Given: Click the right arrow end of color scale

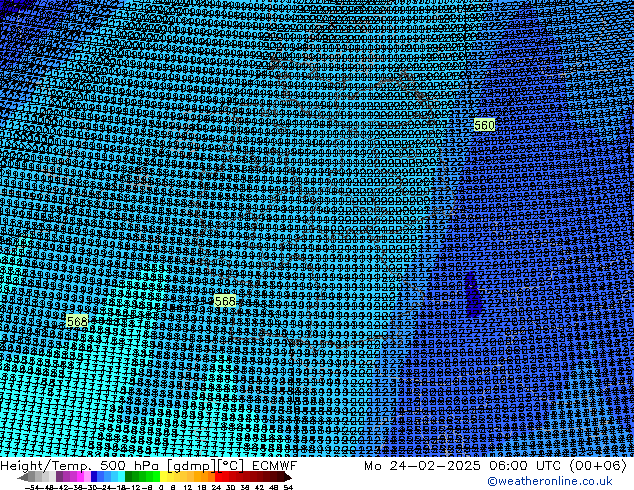Looking at the screenshot, I should 287,477.
